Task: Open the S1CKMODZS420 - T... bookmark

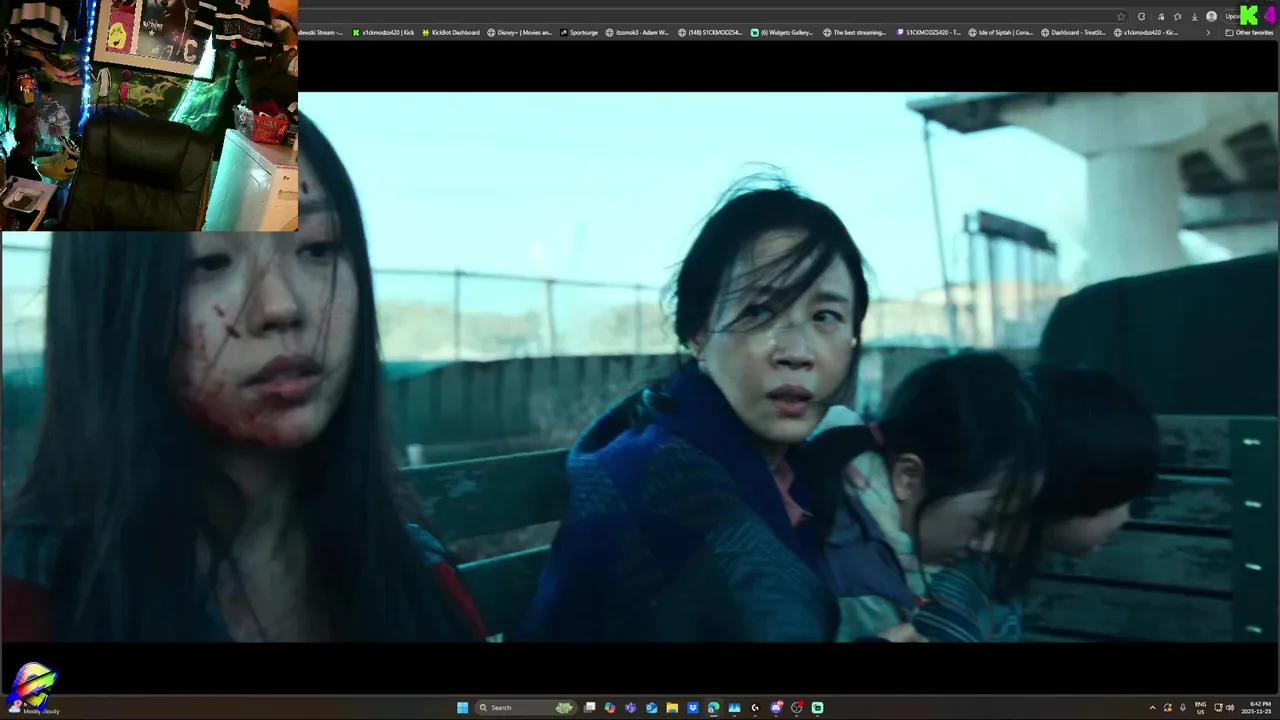Action: coord(929,32)
